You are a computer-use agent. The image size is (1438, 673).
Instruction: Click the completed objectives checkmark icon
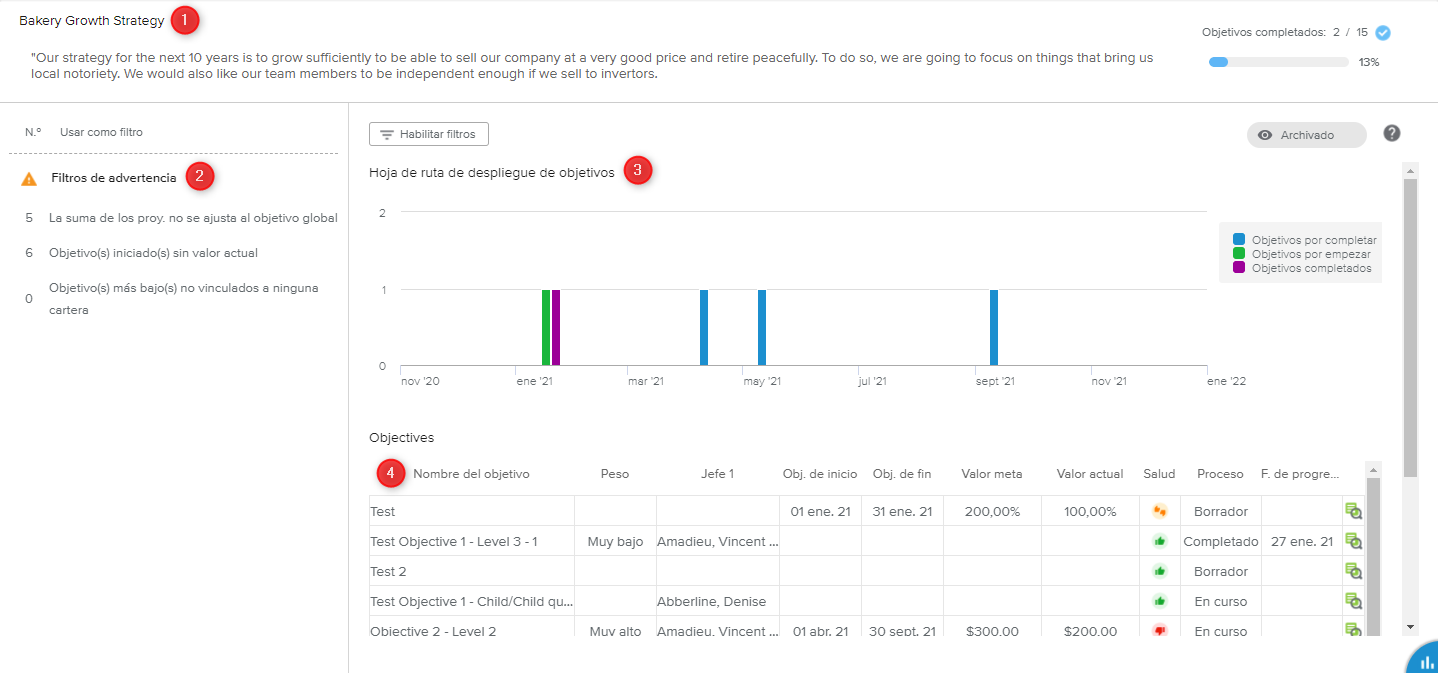coord(1383,33)
